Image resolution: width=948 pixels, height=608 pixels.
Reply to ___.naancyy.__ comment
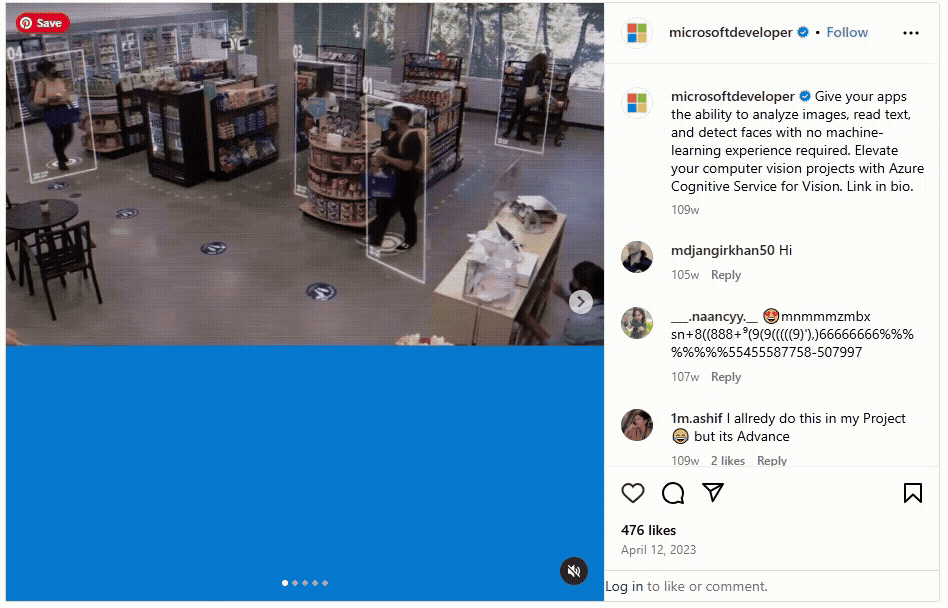pos(726,377)
